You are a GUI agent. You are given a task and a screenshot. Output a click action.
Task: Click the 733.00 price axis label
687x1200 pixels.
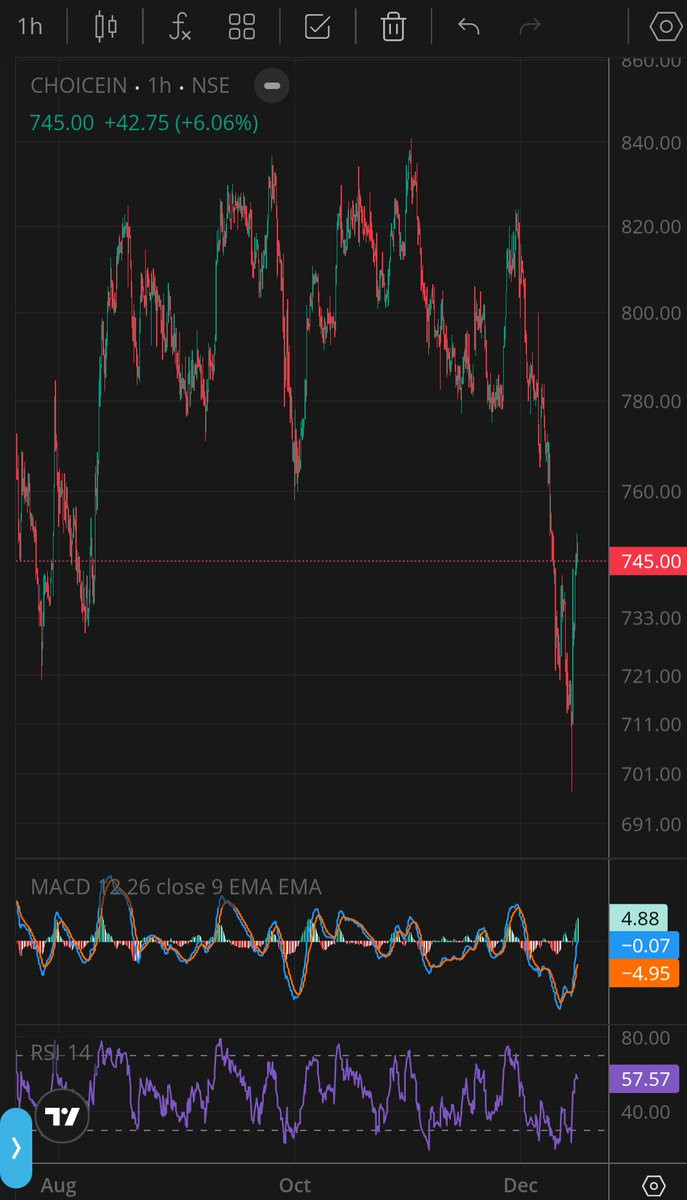[x=649, y=618]
